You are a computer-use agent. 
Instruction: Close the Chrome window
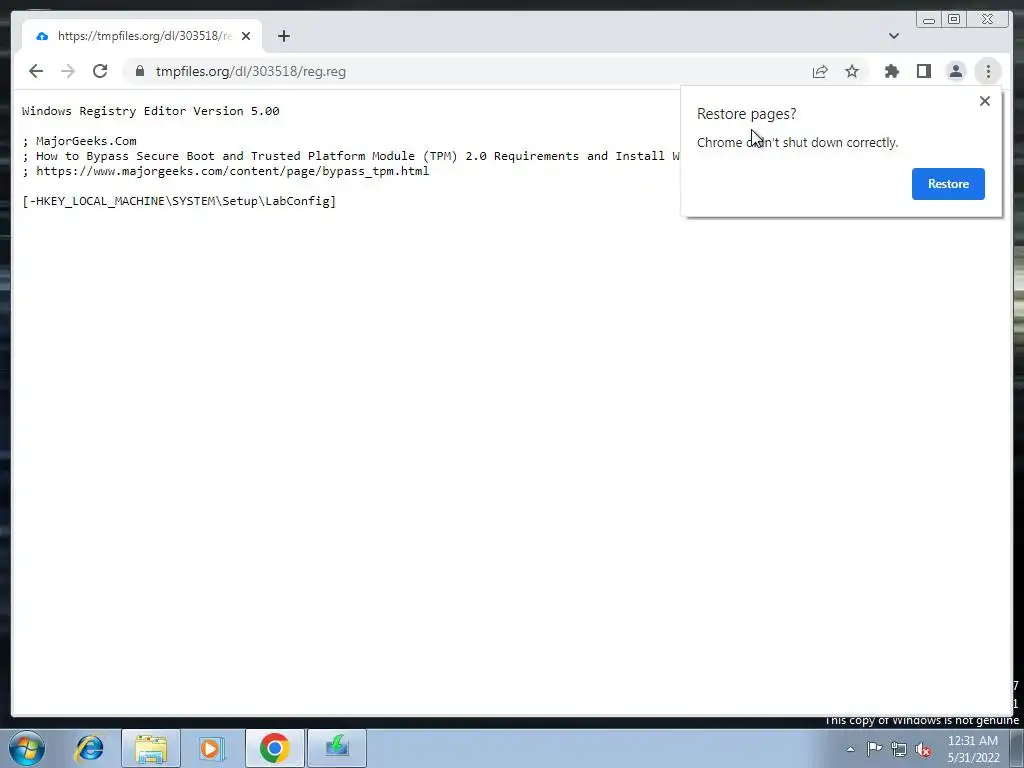pos(987,20)
